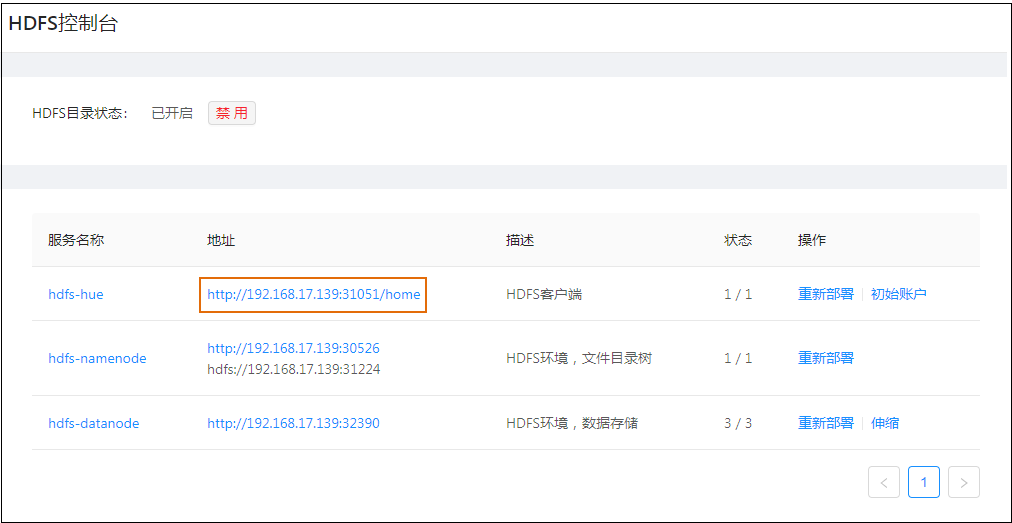Screen dimensions: 1012x523
Task: Click the 地址 column header
Action: pyautogui.click(x=221, y=240)
